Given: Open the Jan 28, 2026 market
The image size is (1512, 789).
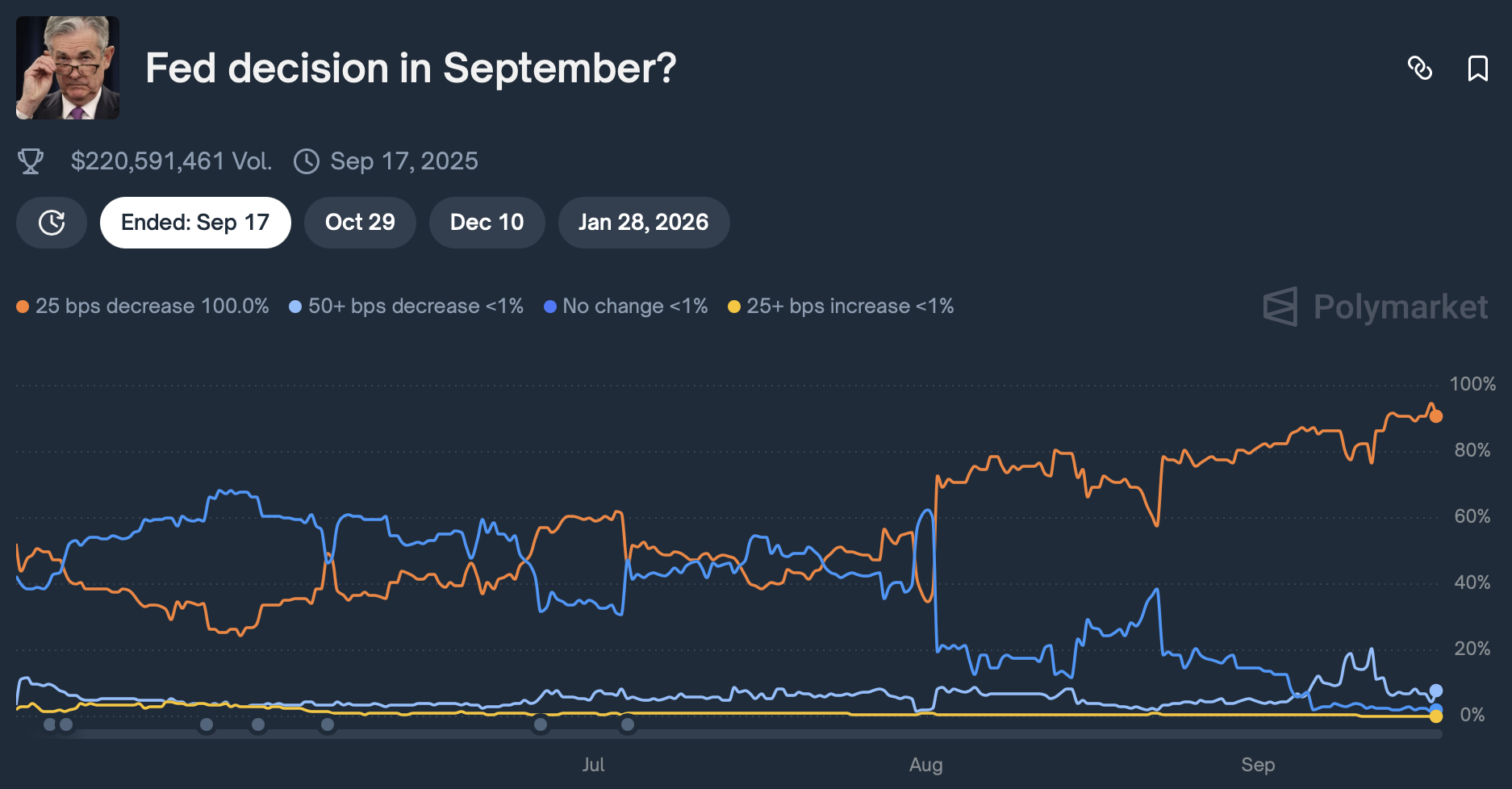Looking at the screenshot, I should click(x=643, y=222).
